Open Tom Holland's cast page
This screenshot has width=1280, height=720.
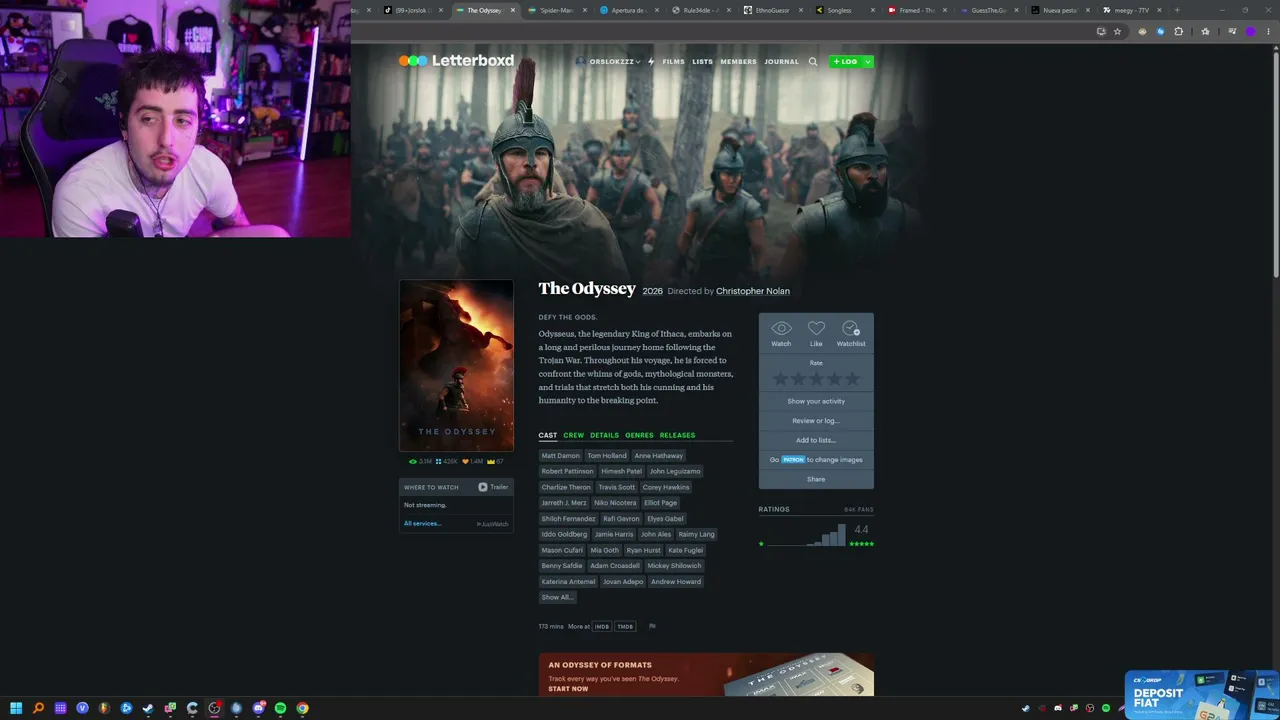click(607, 456)
